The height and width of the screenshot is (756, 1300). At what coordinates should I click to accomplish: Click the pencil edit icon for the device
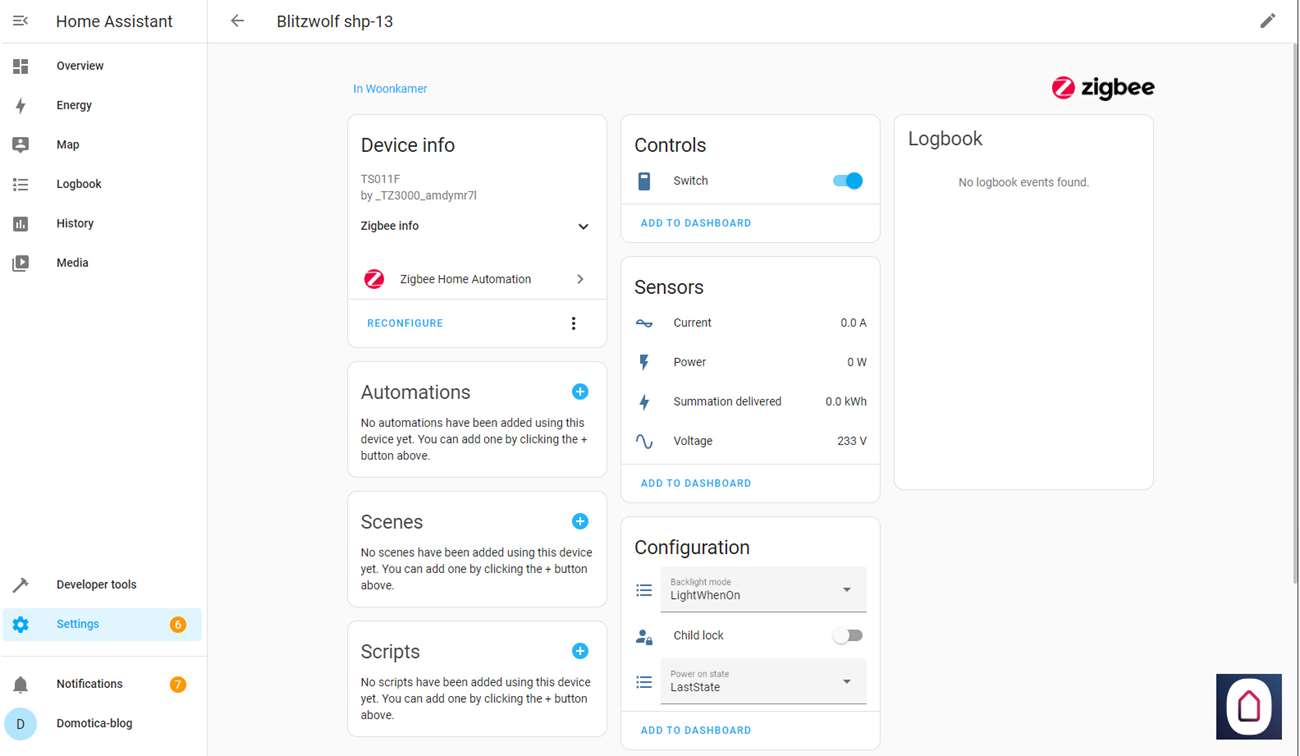click(x=1267, y=21)
